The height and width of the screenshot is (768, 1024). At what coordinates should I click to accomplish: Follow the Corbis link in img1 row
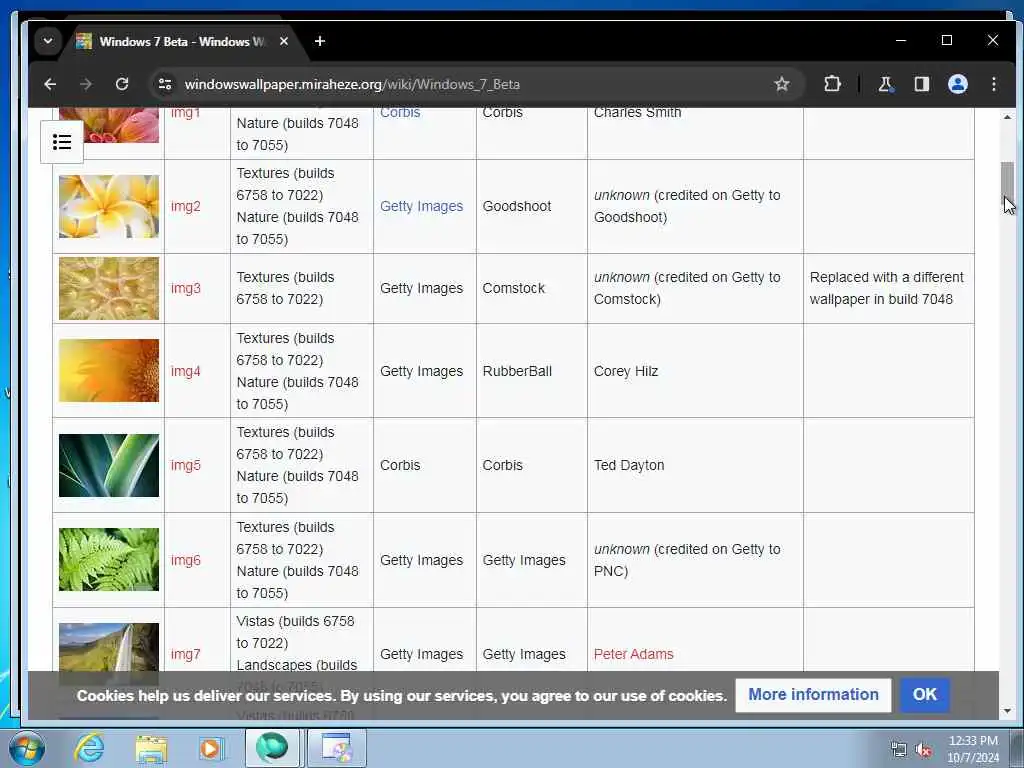pos(400,112)
